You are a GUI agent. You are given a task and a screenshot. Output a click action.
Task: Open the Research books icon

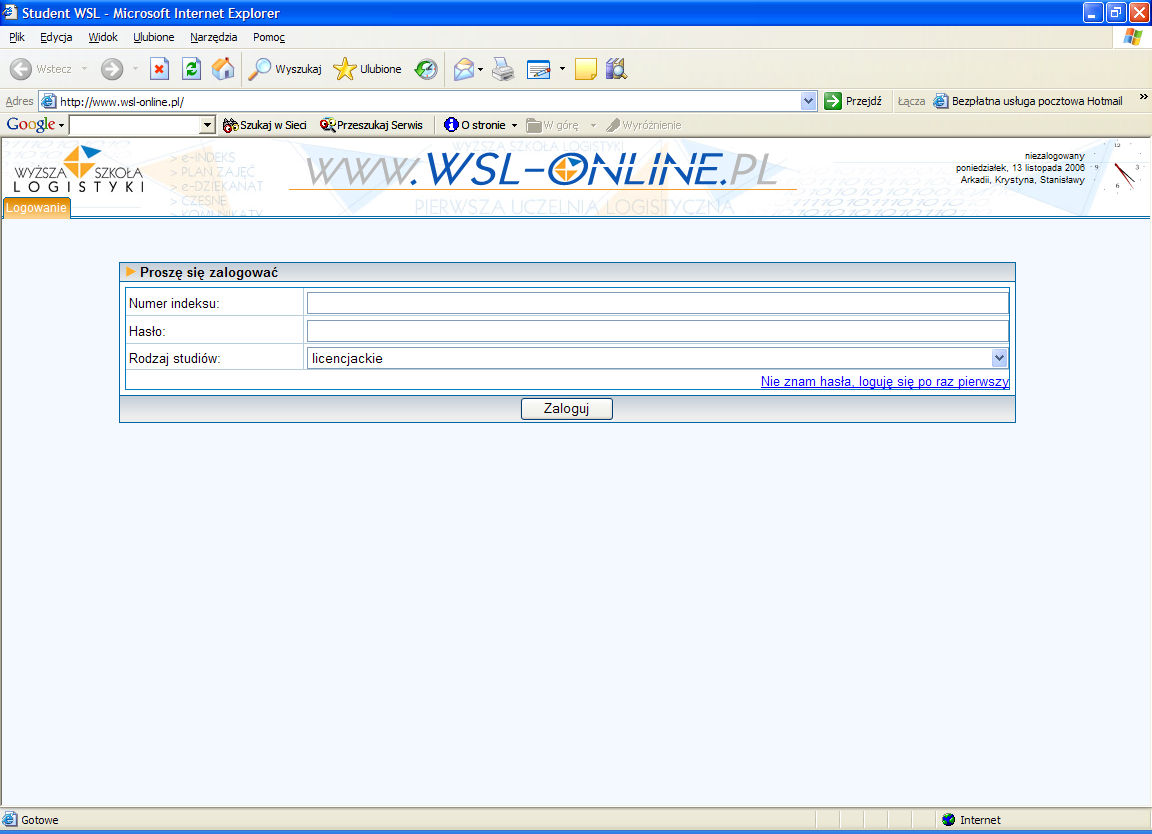(x=616, y=69)
